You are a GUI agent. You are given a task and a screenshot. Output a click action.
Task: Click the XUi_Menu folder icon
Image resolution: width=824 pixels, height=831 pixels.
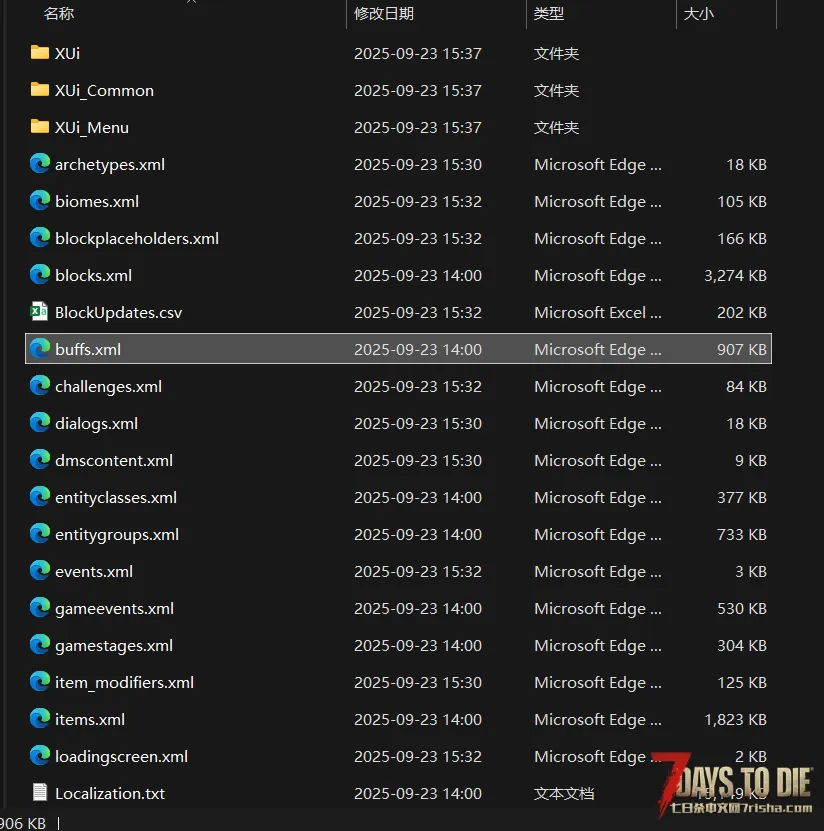40,127
